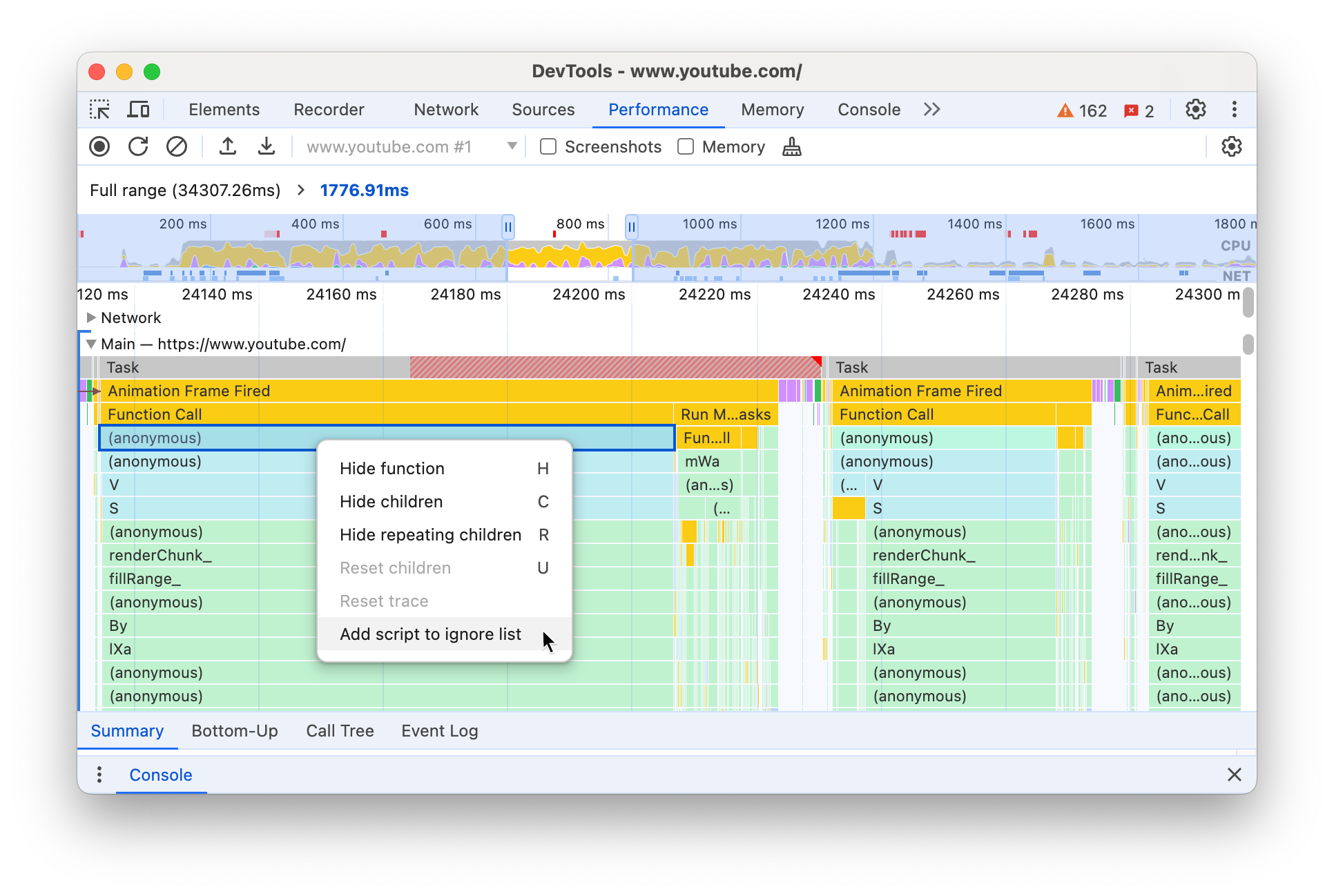Screen dimensions: 1334x896
Task: Select Add script to ignore list
Action: pyautogui.click(x=430, y=634)
